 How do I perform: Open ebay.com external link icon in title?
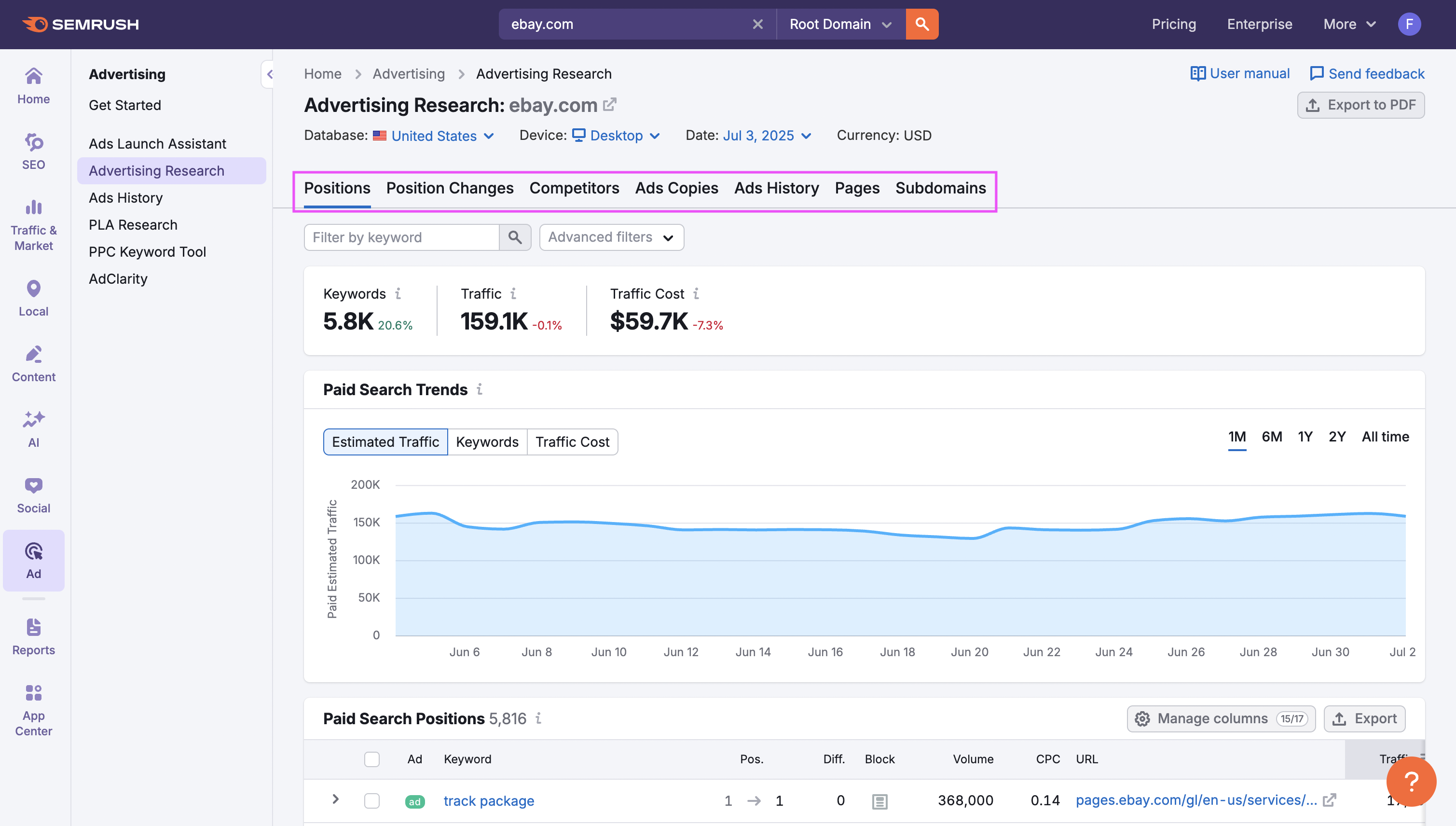pos(610,105)
